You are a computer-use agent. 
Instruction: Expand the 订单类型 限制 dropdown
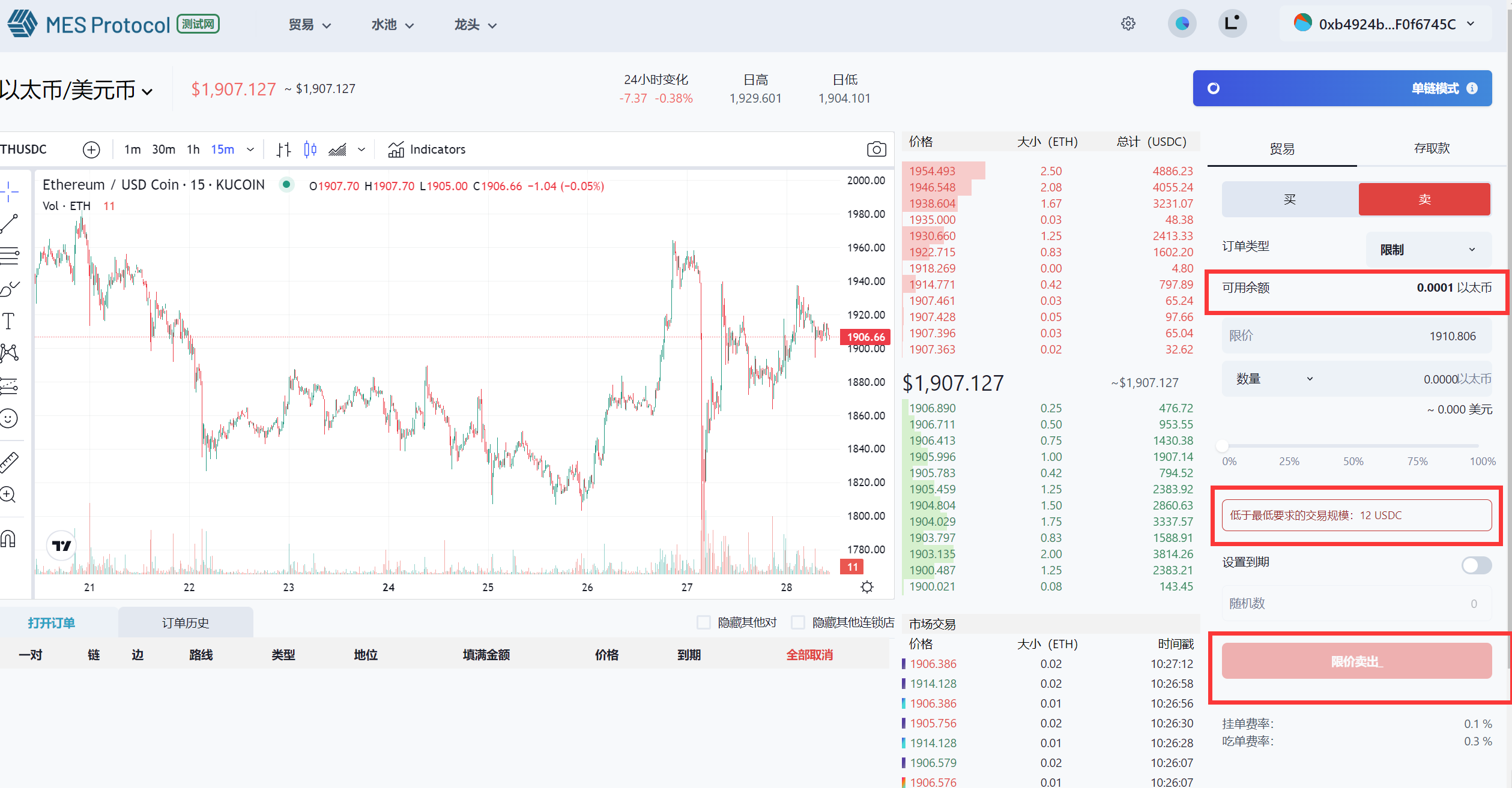1428,250
